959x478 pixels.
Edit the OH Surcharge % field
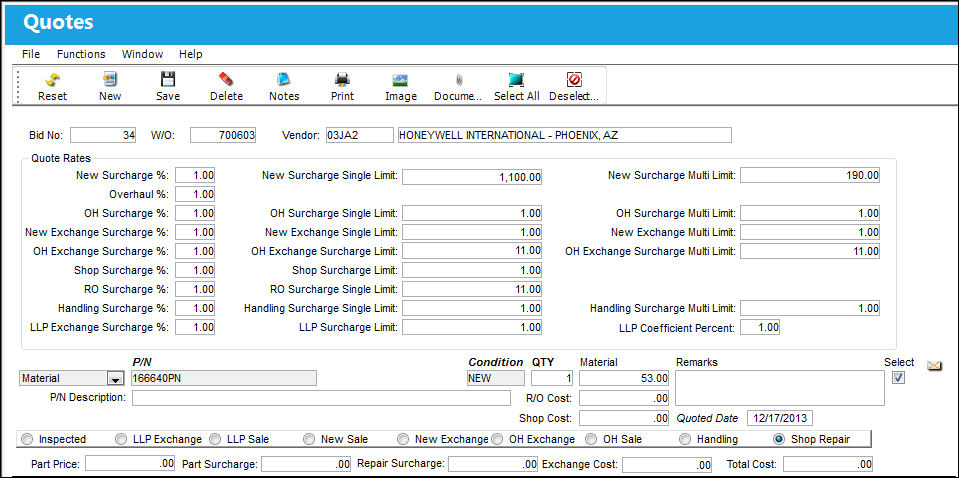(195, 213)
